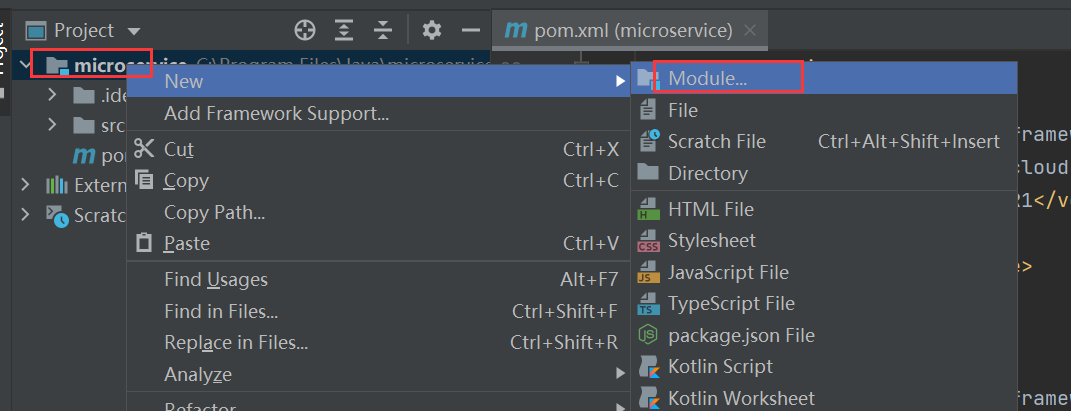This screenshot has width=1071, height=411.
Task: Expand Scratches node in project tree
Action: [25, 214]
